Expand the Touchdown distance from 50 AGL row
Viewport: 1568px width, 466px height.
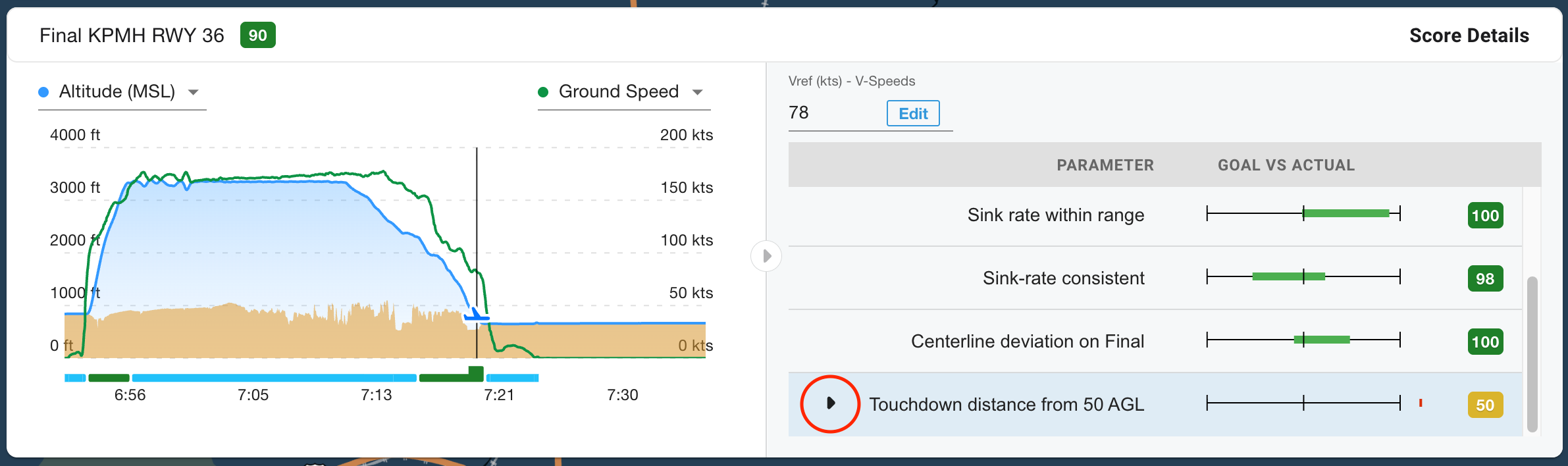830,403
